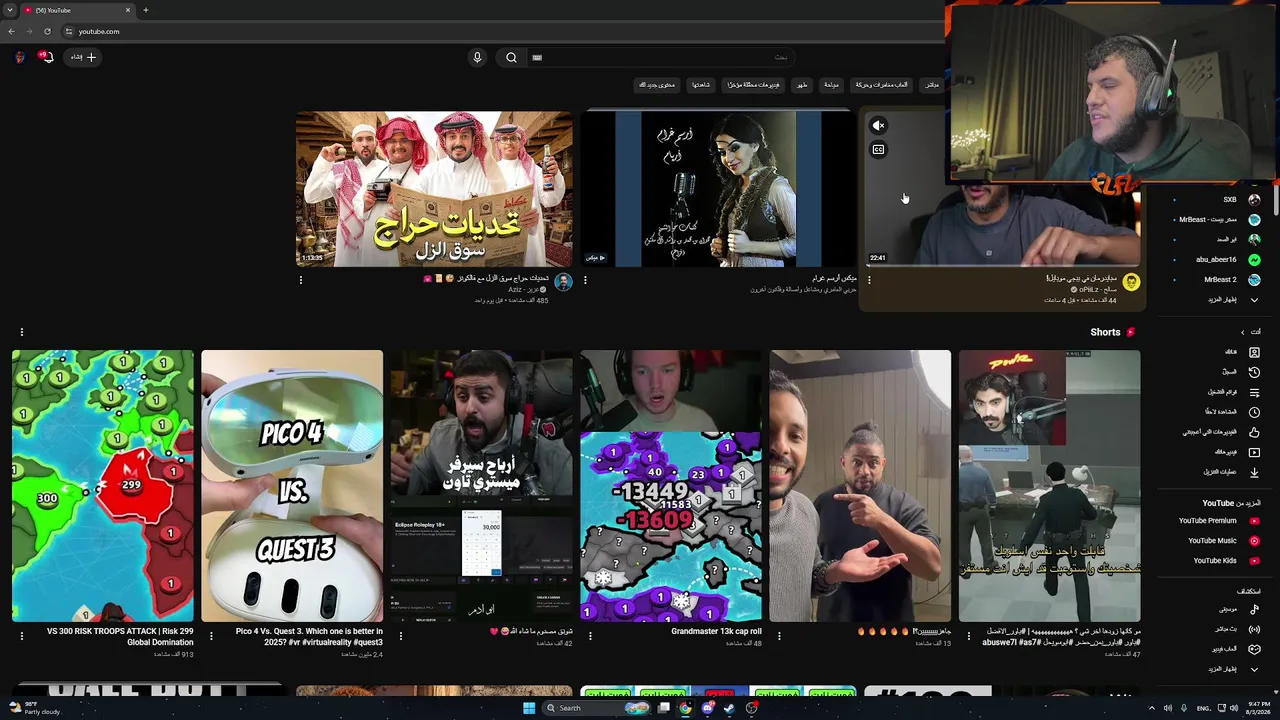The image size is (1280, 720).
Task: Open the Windows Start menu
Action: (x=529, y=708)
